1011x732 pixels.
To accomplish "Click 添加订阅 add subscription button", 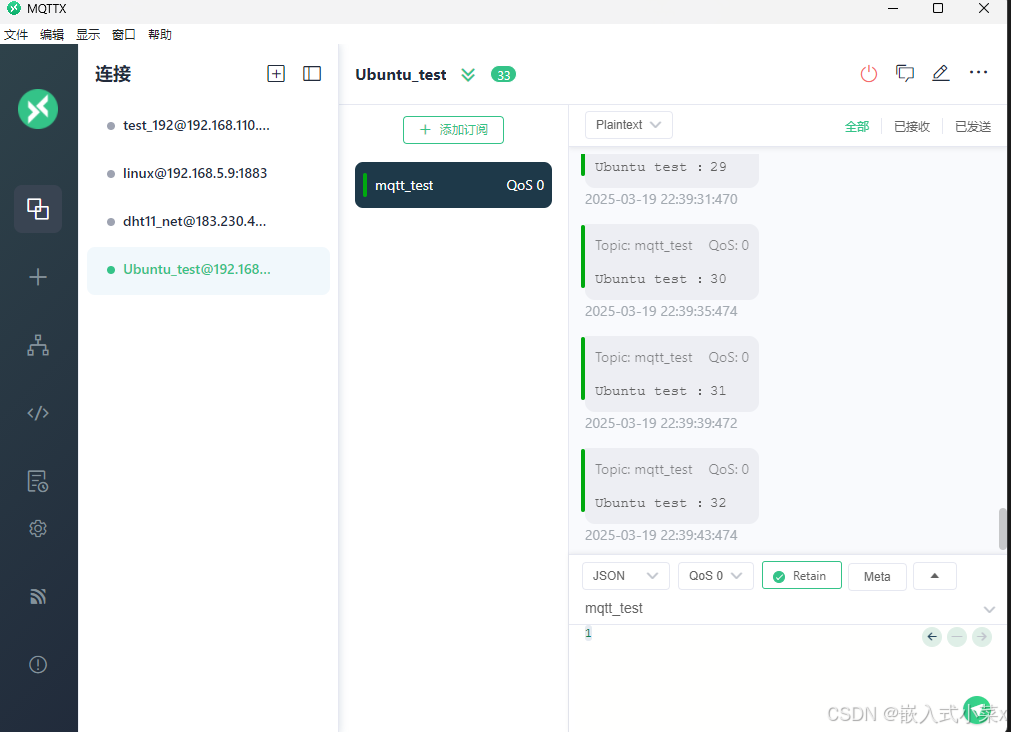I will tap(453, 130).
